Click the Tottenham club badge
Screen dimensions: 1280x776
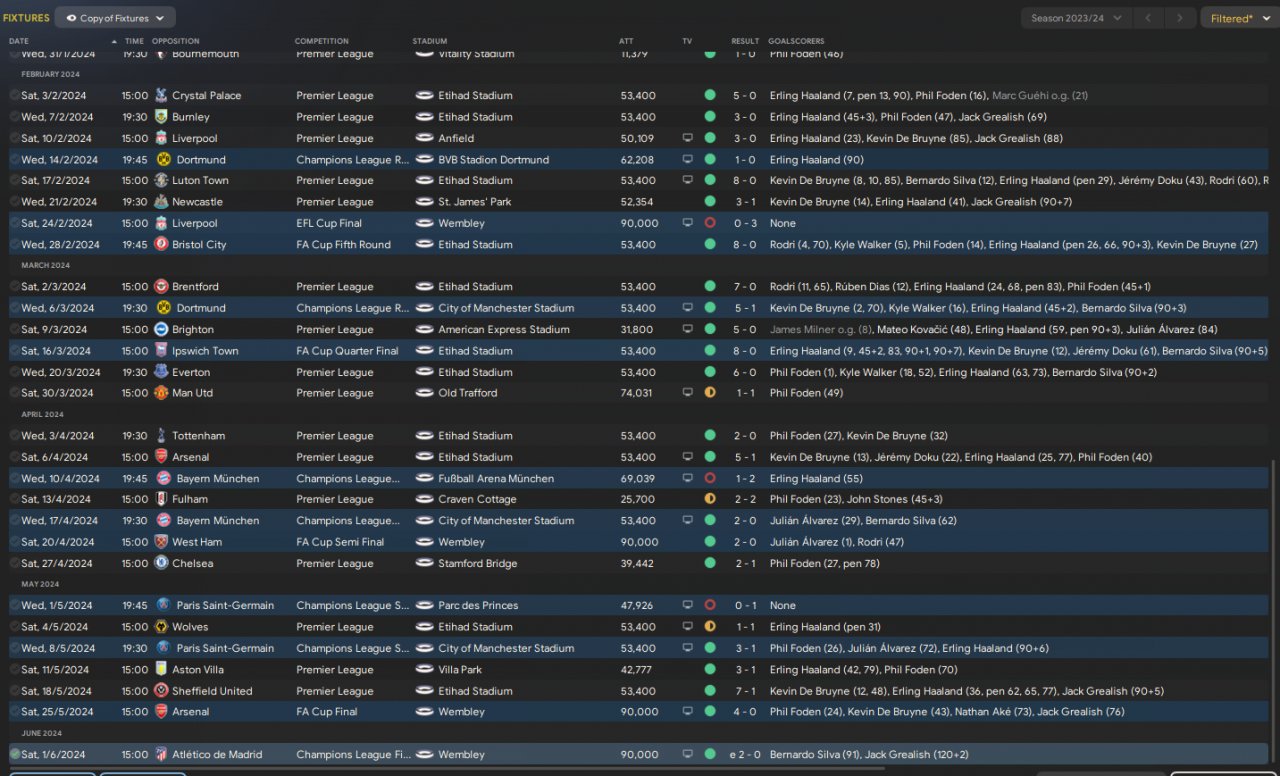click(x=161, y=436)
